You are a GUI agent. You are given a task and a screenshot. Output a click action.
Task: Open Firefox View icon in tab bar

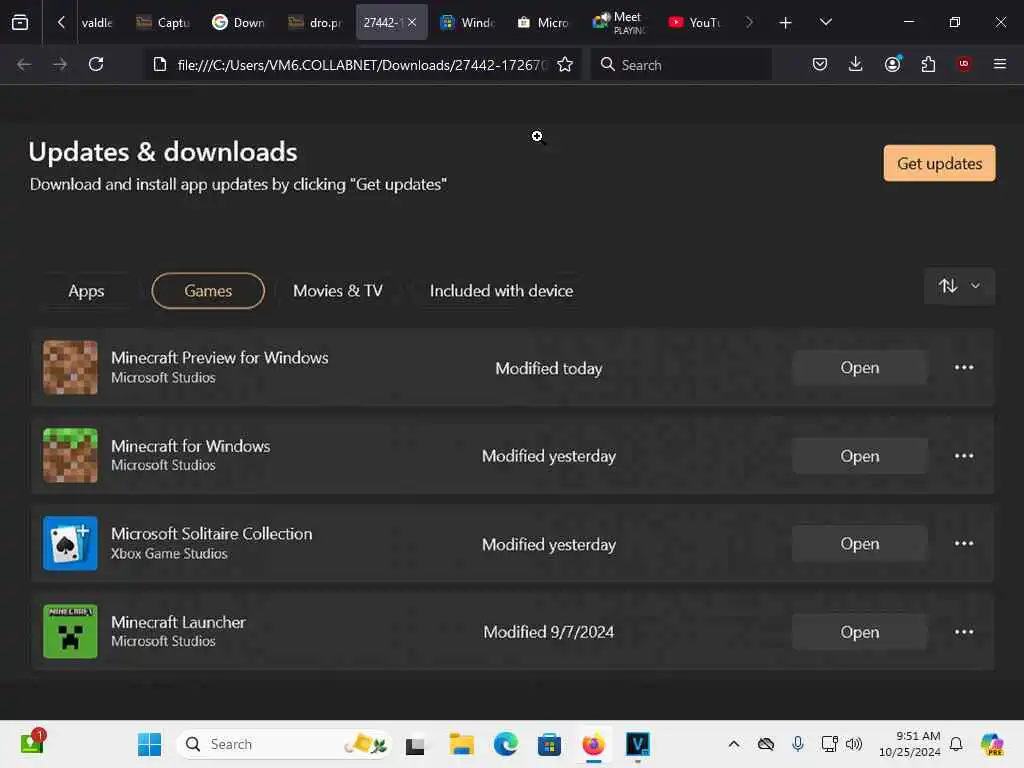(20, 22)
